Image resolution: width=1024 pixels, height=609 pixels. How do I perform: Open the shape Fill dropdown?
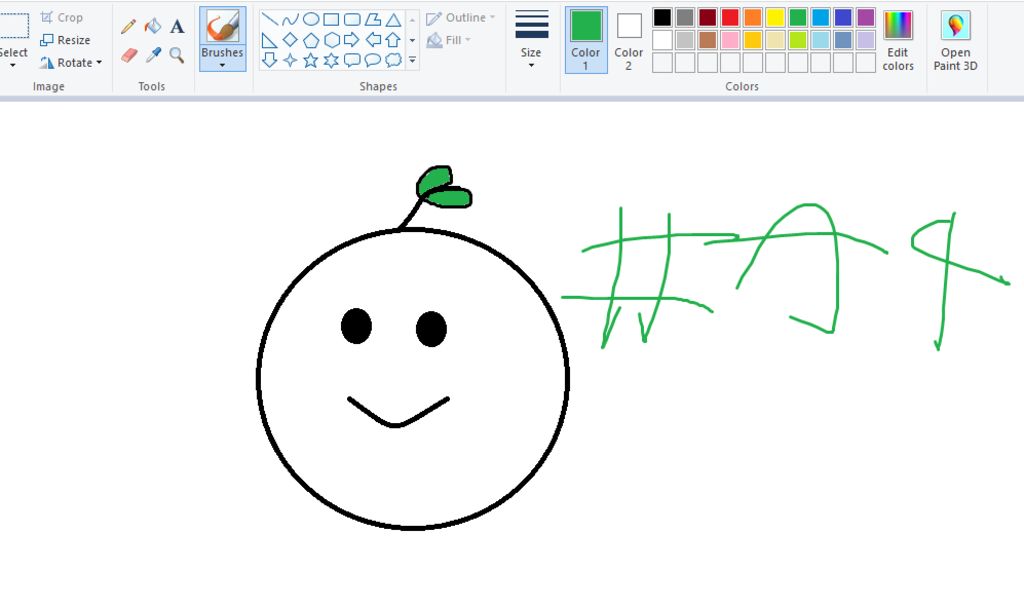(449, 40)
